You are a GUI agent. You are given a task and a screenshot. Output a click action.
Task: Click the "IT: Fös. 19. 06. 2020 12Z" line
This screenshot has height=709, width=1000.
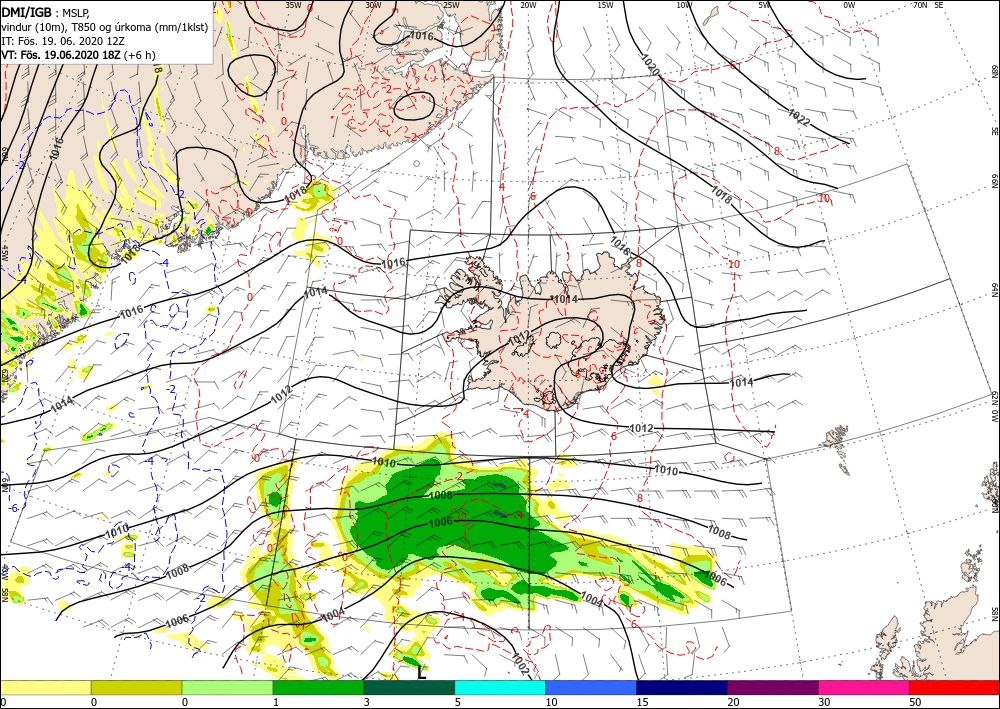coord(63,41)
